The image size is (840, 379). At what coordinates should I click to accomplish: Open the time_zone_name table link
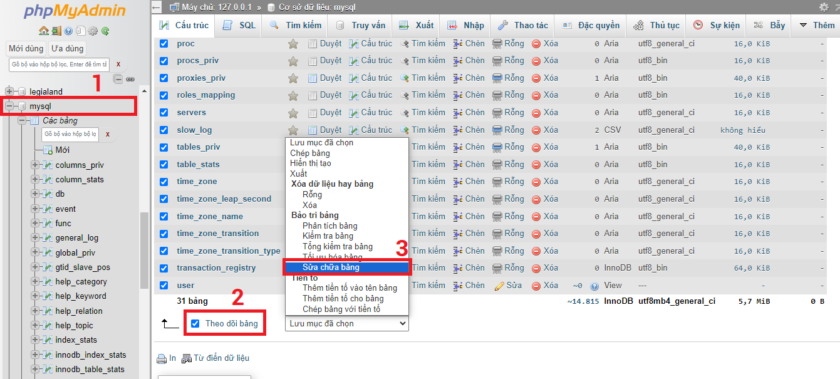point(209,216)
